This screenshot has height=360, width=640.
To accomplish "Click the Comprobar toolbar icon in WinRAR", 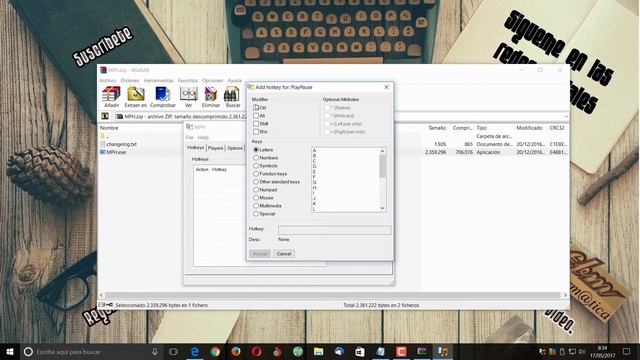I will tap(162, 97).
